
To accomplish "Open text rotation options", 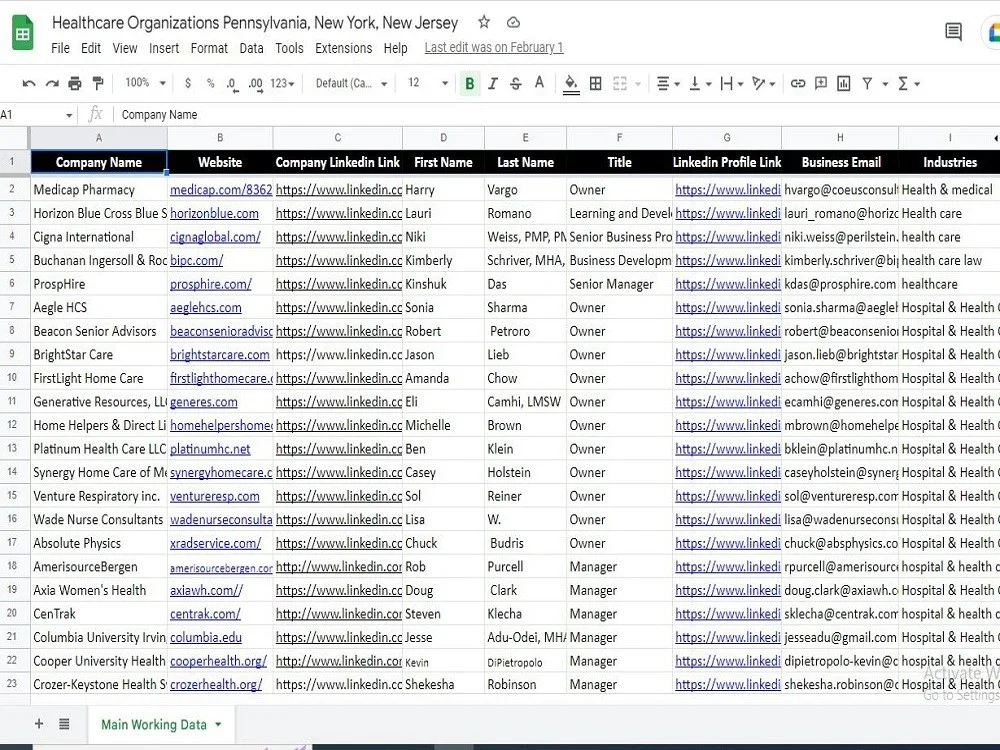I will [x=763, y=84].
